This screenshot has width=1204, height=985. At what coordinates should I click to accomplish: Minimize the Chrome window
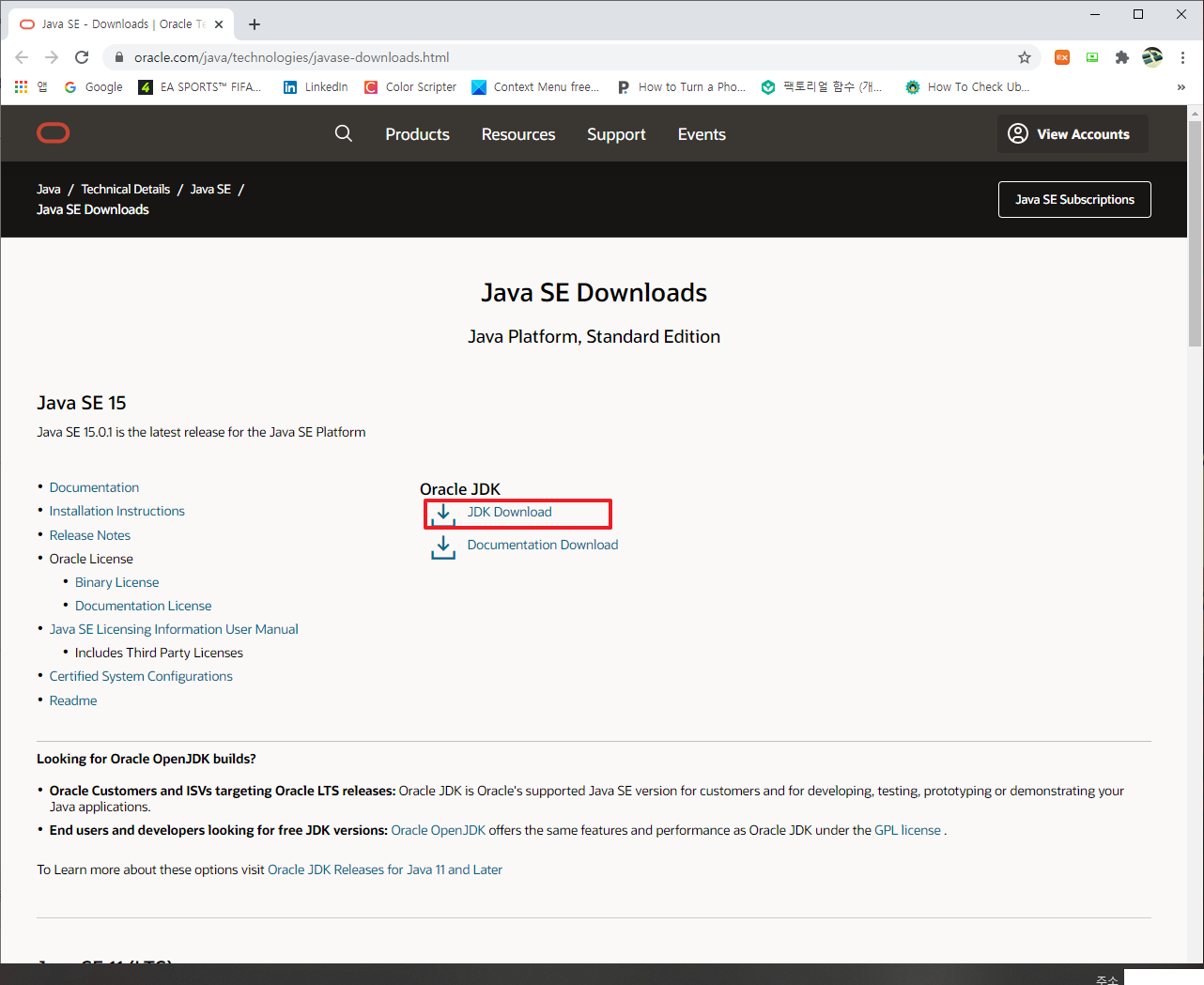coord(1095,14)
